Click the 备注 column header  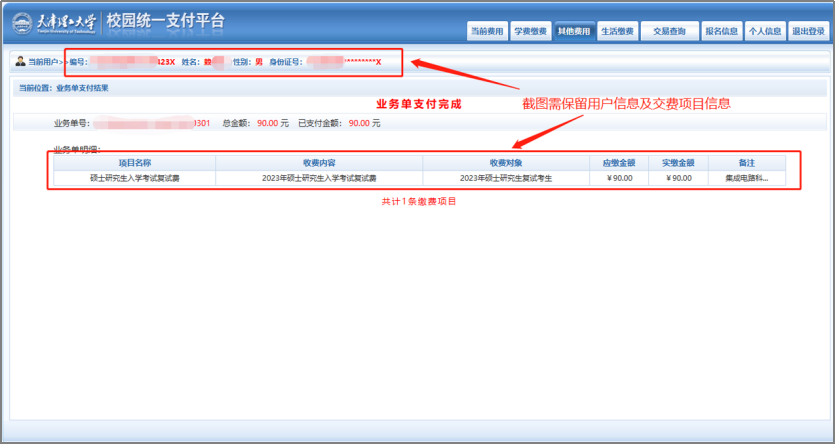(x=746, y=162)
